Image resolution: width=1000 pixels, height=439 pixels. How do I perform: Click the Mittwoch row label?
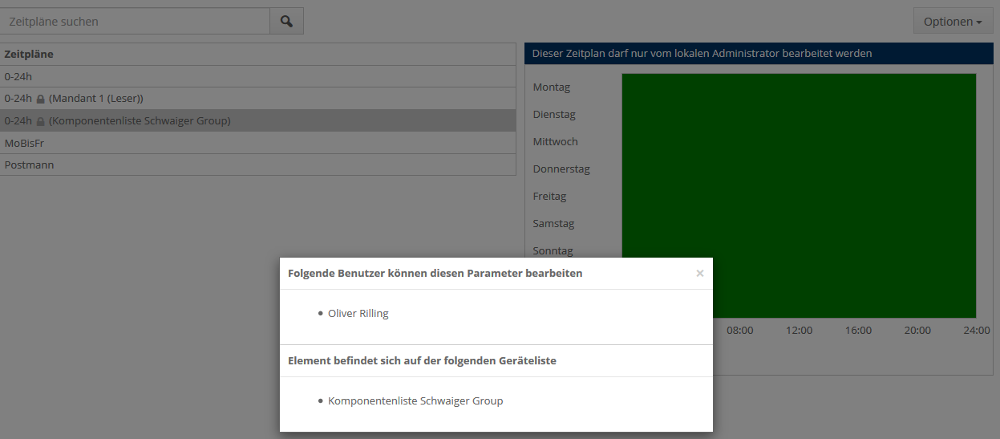coord(555,142)
